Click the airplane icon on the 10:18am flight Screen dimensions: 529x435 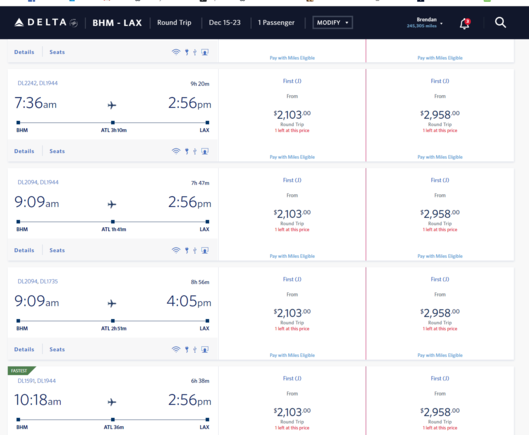click(112, 402)
